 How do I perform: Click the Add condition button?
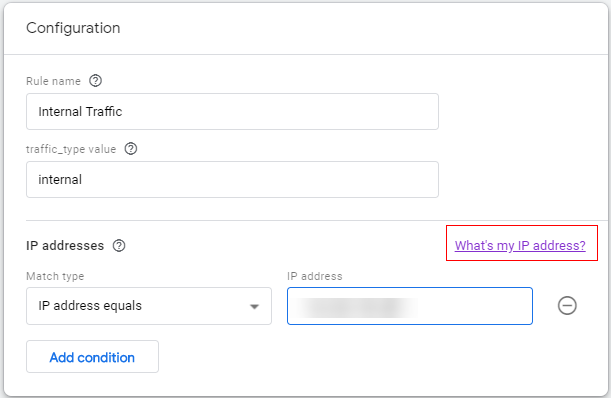point(92,357)
